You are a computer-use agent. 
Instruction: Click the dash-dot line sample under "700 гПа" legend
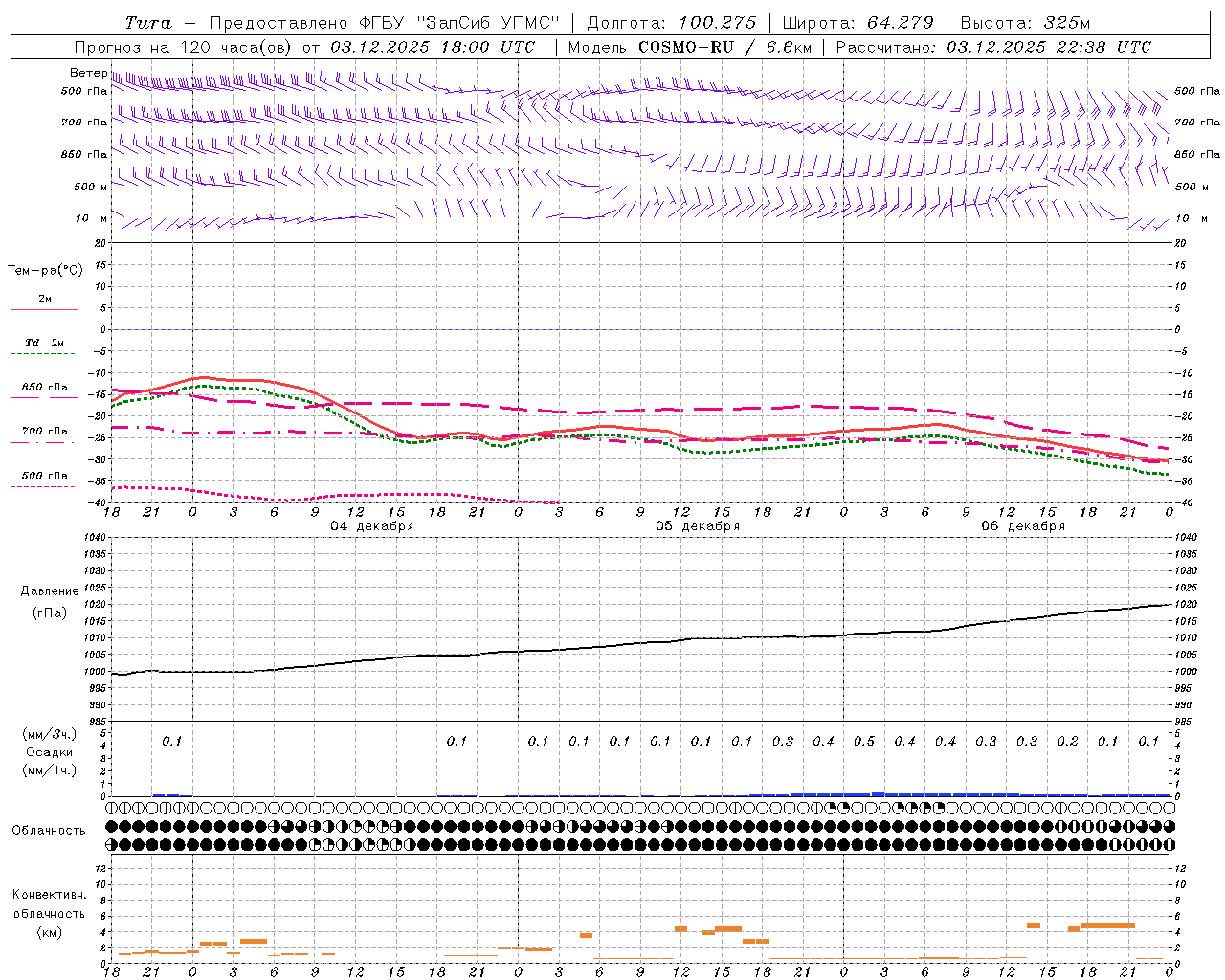click(x=43, y=443)
